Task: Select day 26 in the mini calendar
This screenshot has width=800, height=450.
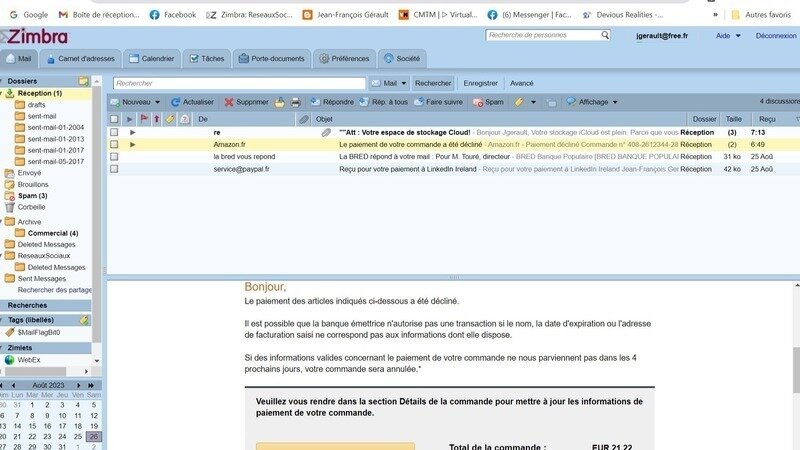Action: click(x=93, y=437)
